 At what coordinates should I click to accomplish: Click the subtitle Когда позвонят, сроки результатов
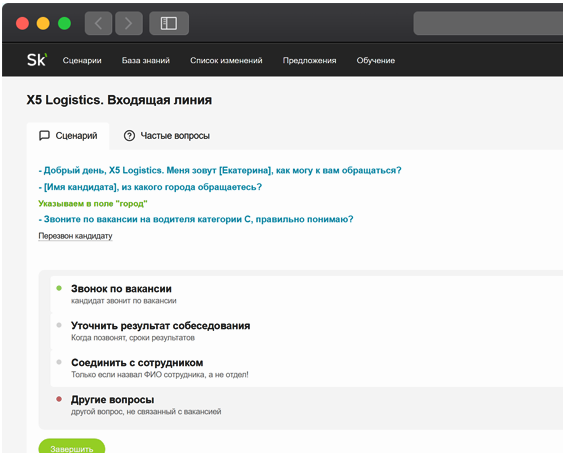coord(133,338)
